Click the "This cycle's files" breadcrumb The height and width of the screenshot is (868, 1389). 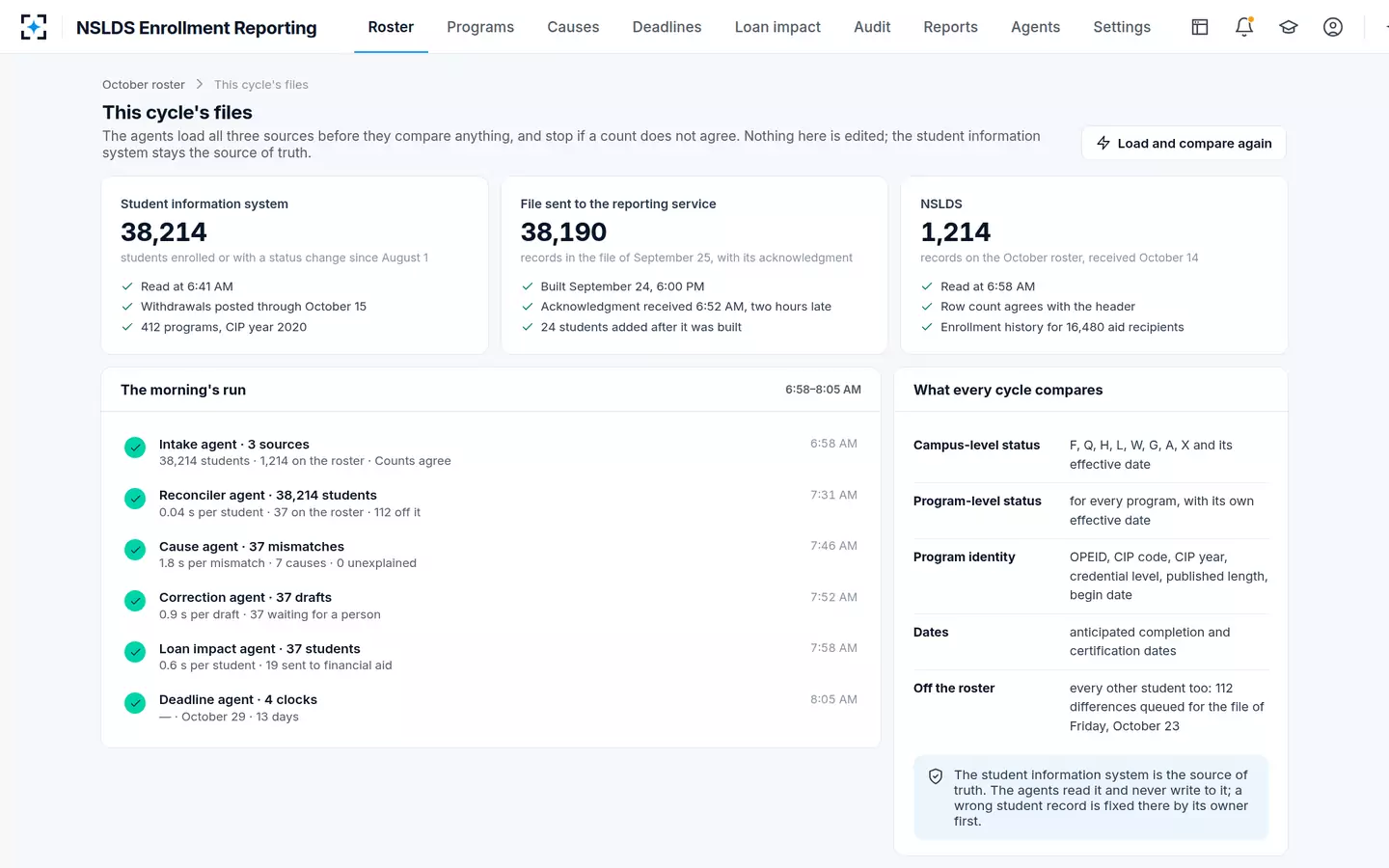261,85
